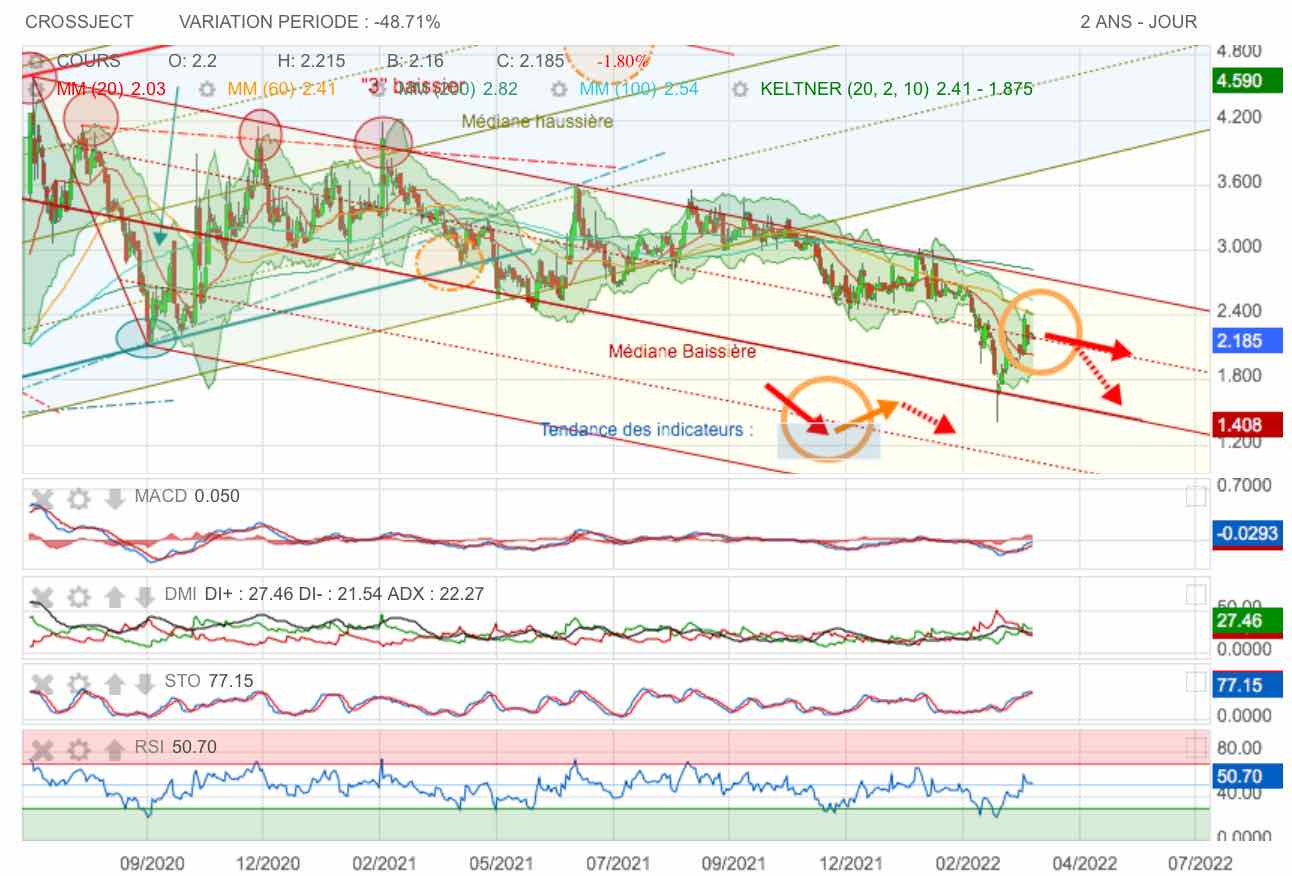
Task: Move DMI panel up with arrow
Action: coord(114,597)
